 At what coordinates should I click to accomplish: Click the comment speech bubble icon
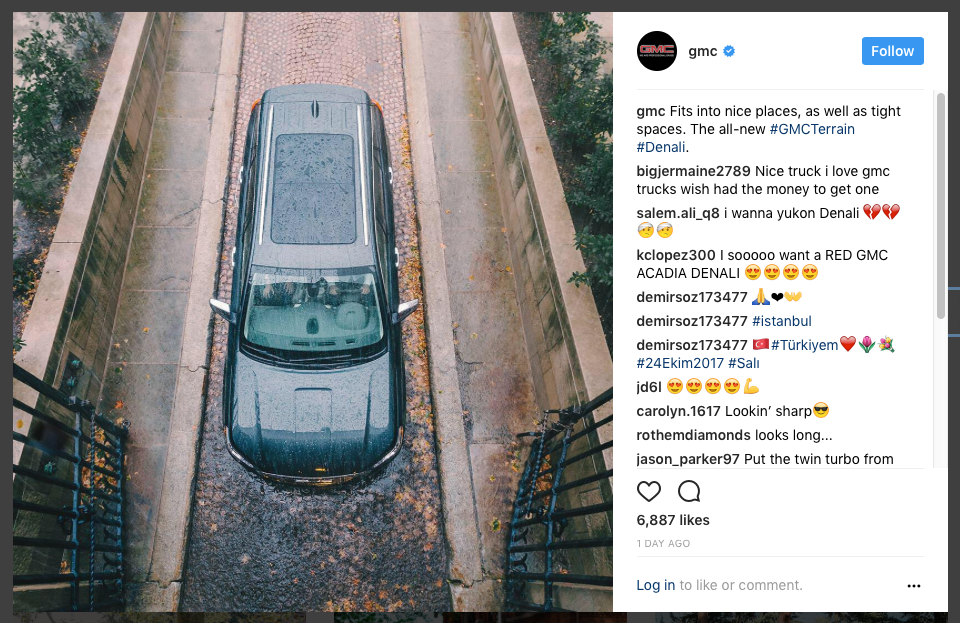coord(689,491)
